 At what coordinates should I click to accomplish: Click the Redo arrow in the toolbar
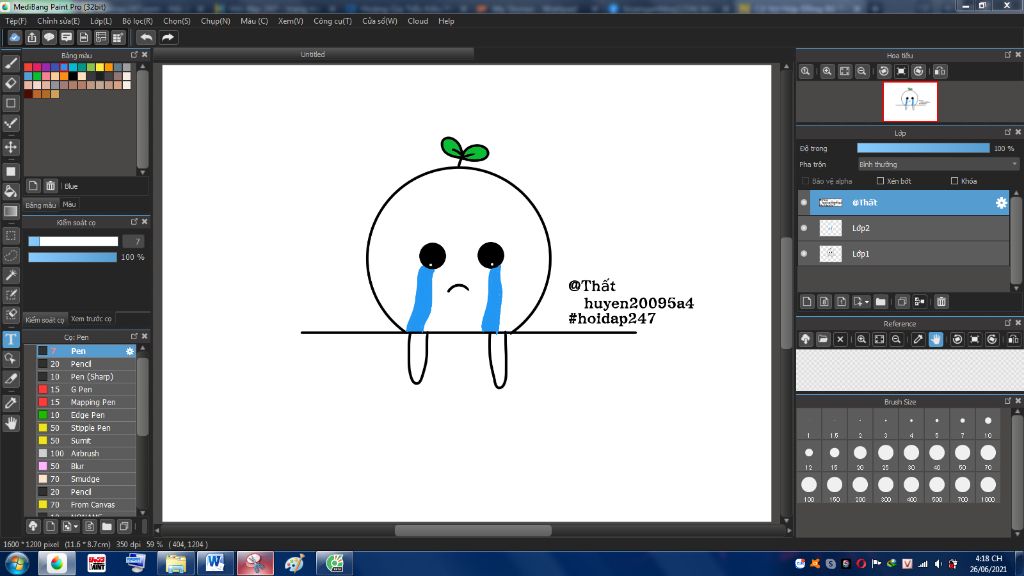tap(168, 37)
